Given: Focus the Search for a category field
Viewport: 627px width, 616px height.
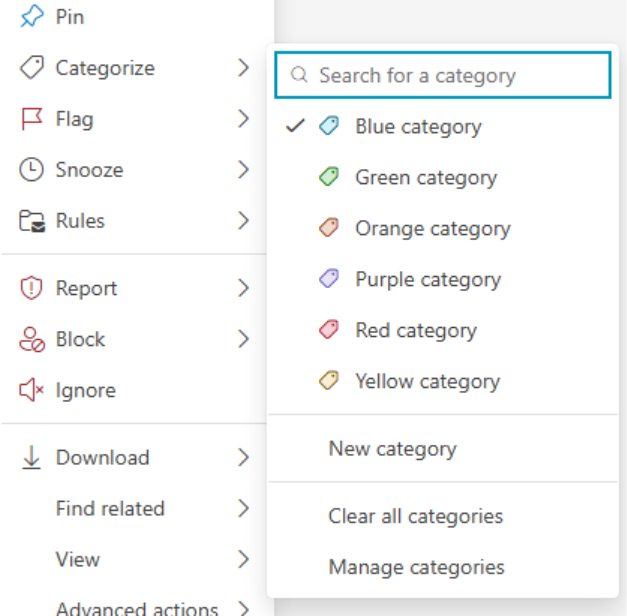Looking at the screenshot, I should click(443, 75).
